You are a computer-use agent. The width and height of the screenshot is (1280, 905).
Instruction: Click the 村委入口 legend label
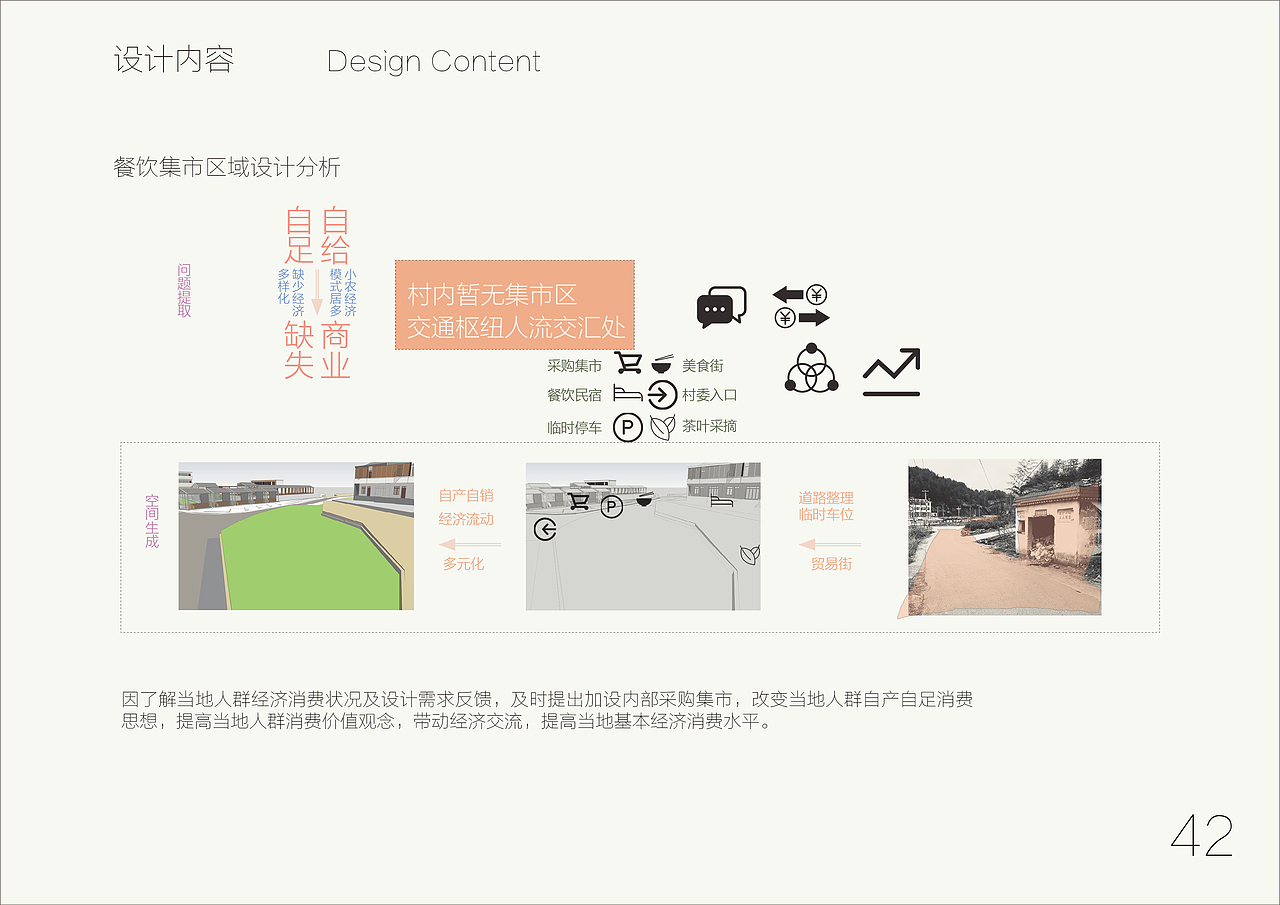[x=710, y=395]
